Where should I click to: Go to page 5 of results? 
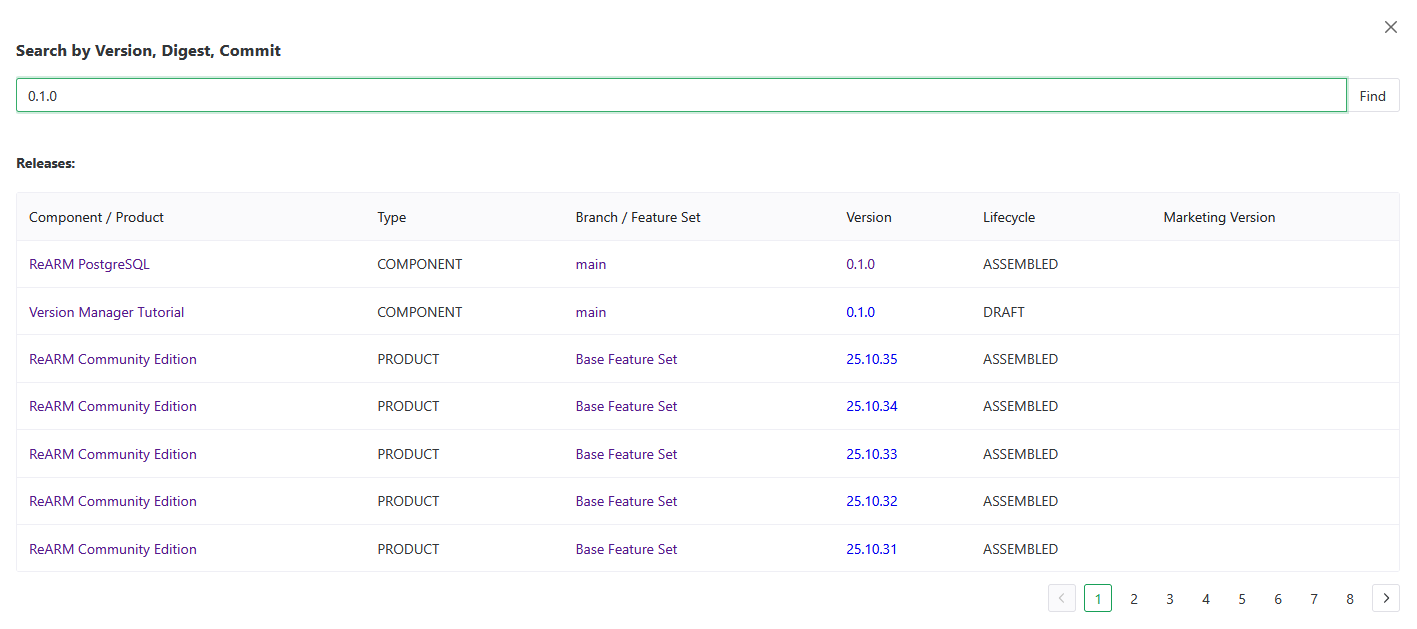1241,598
